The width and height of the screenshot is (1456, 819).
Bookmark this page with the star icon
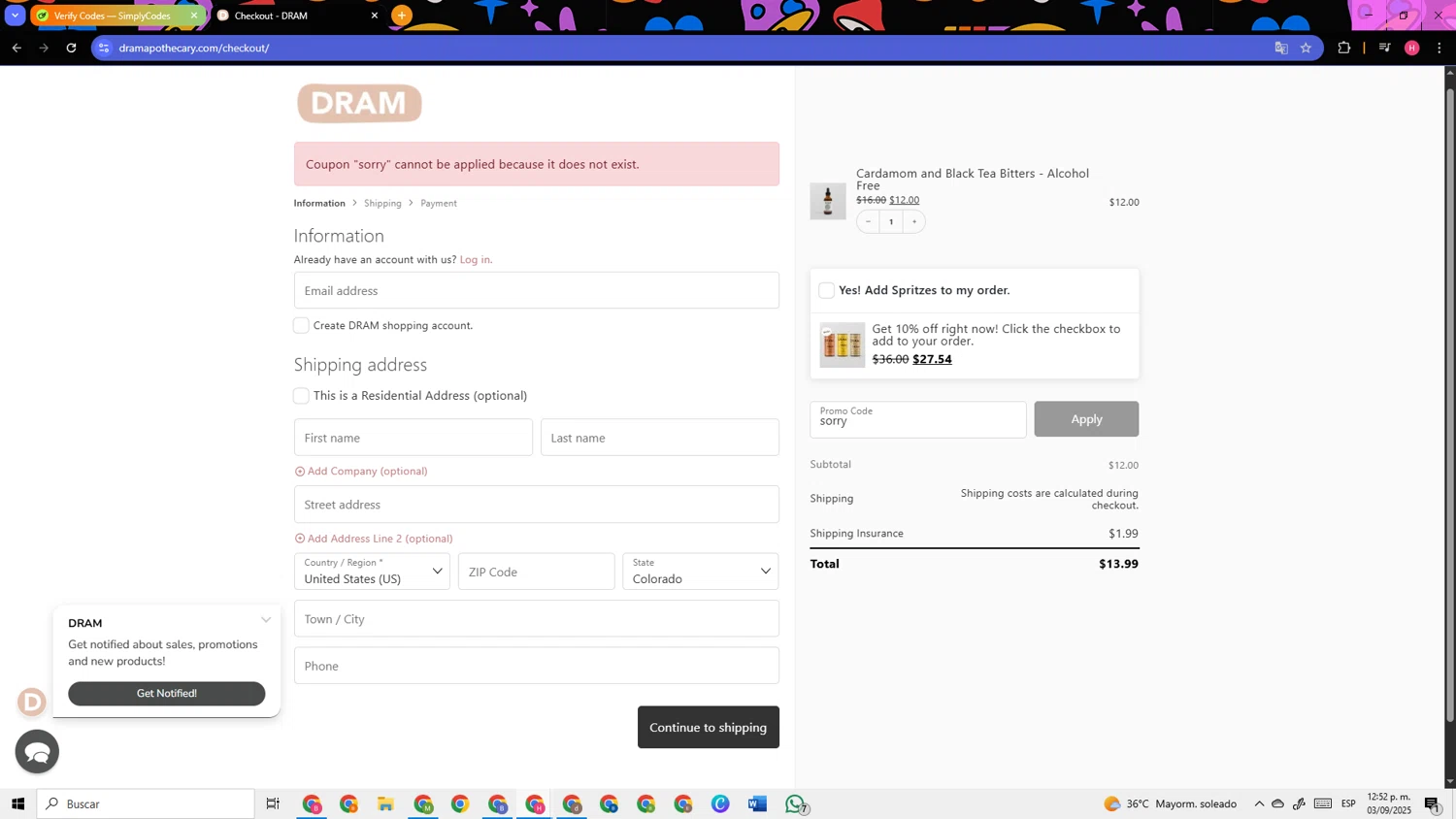(x=1307, y=48)
